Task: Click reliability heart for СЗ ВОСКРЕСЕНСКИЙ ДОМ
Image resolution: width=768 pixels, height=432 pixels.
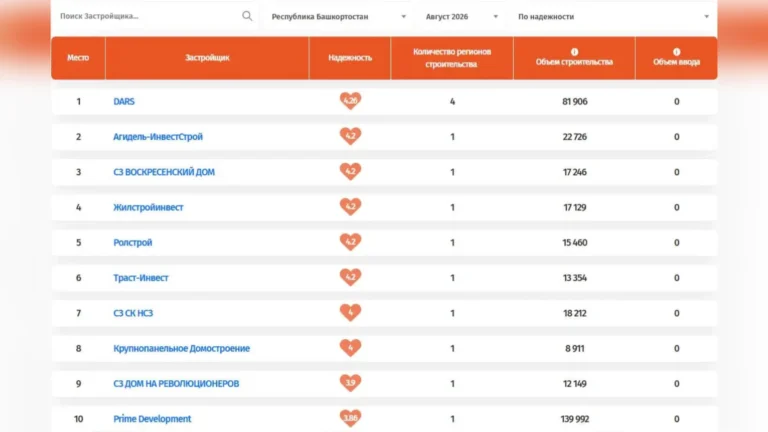Action: coord(350,171)
